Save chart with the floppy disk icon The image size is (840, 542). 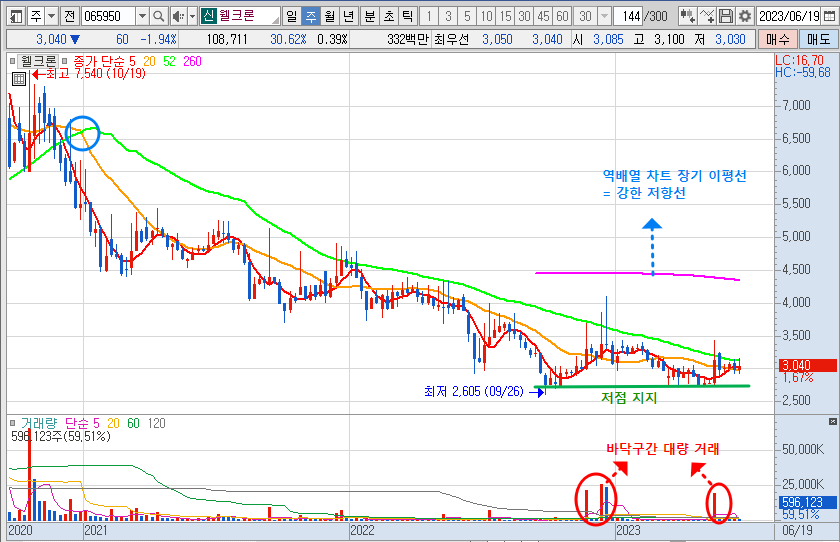(x=725, y=16)
